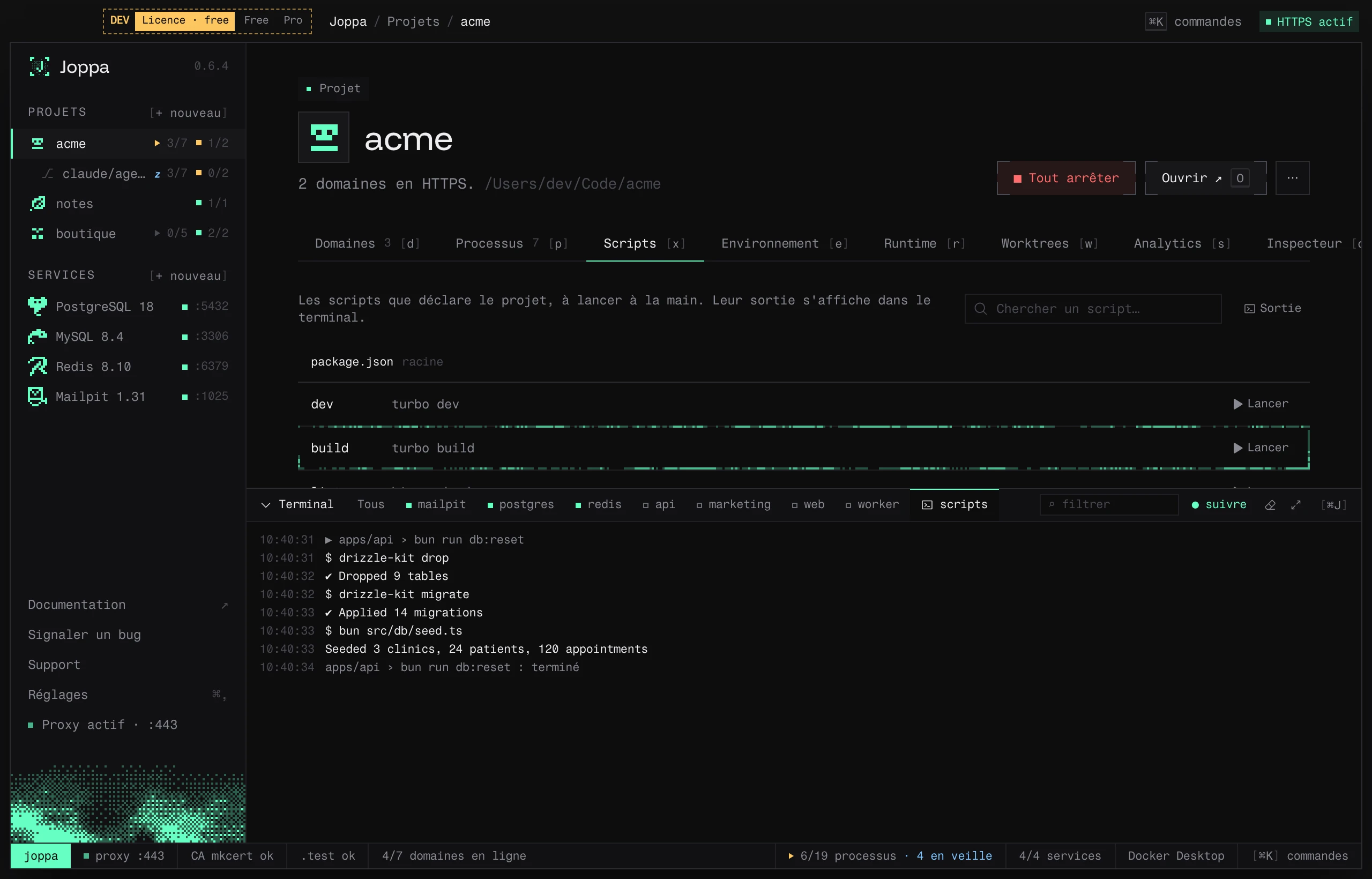
Task: Click the run arrow beside boutique 0/5
Action: 157,233
